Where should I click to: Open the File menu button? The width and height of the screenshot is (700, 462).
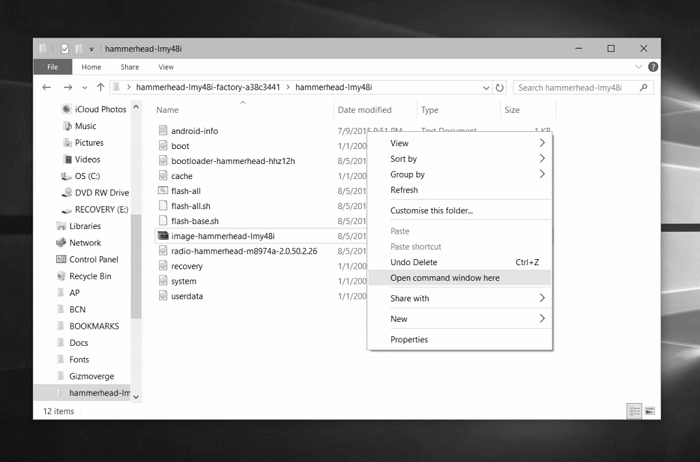[x=52, y=67]
